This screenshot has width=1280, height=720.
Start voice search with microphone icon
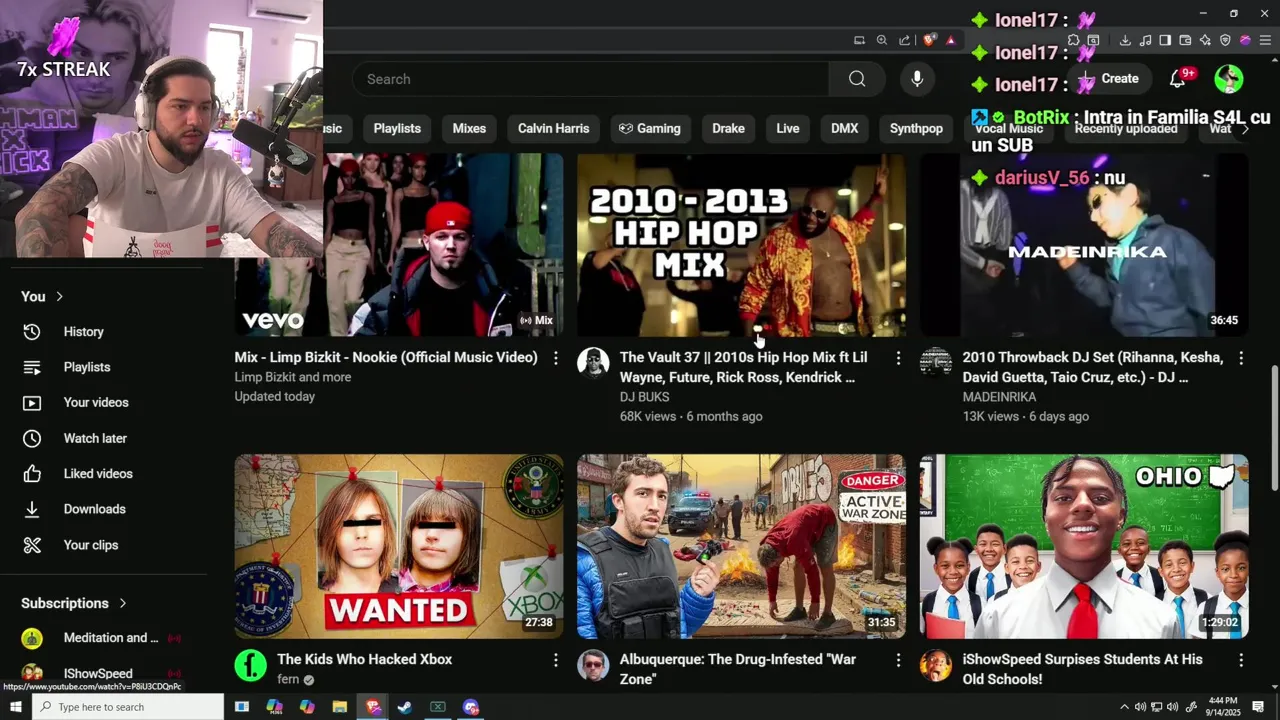(917, 79)
